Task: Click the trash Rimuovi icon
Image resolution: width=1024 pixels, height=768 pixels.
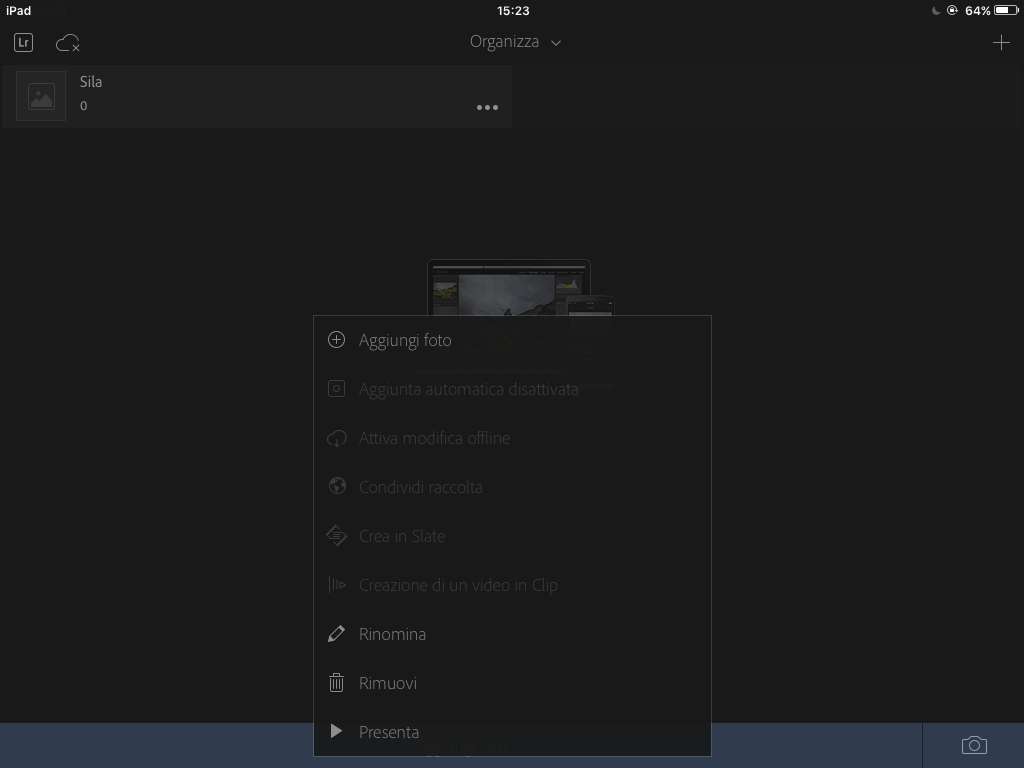Action: point(336,682)
